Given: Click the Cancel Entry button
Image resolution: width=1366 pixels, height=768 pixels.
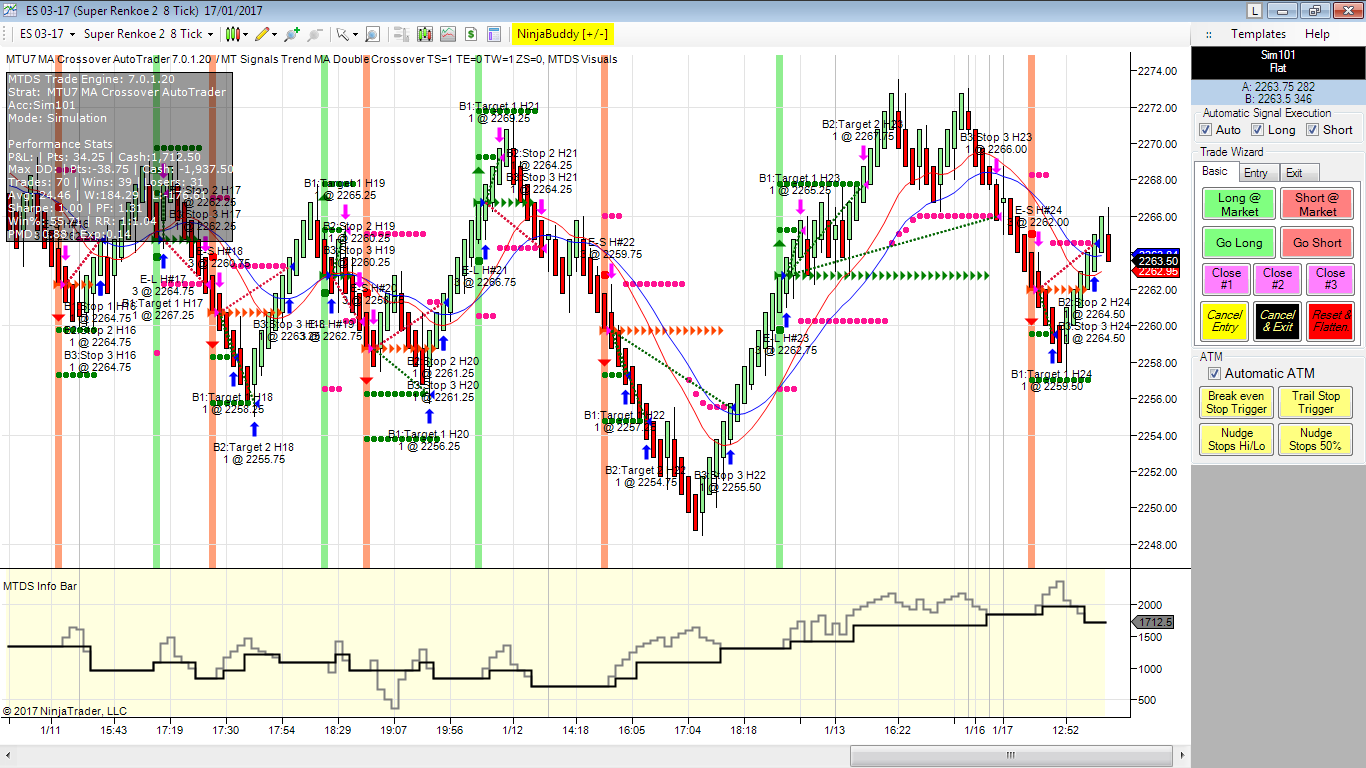Looking at the screenshot, I should pos(1225,321).
